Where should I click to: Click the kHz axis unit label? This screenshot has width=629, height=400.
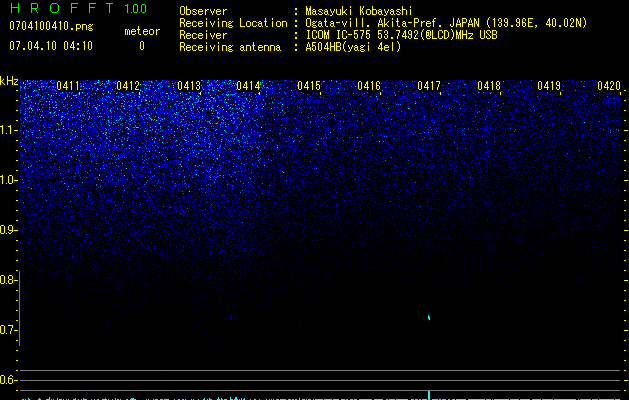pos(9,81)
